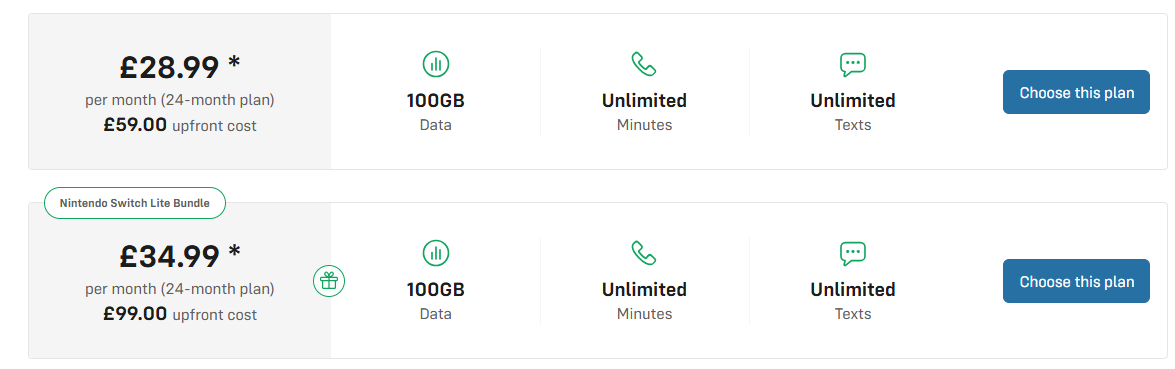Click 100GB Data in the bundle plan
The height and width of the screenshot is (369, 1175).
coord(435,301)
